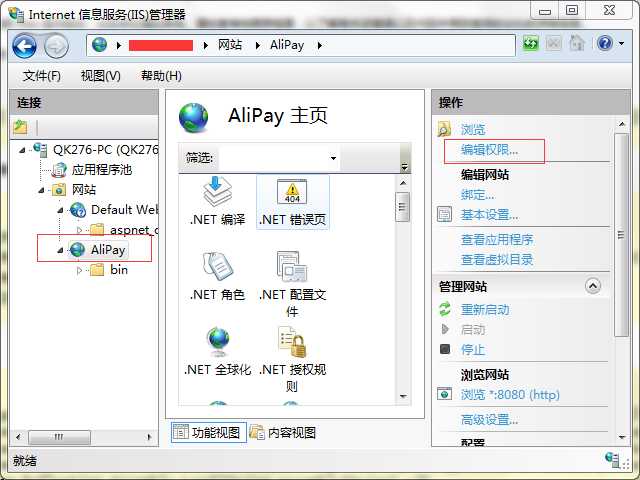Collapse the Default Web Site node

coord(60,210)
